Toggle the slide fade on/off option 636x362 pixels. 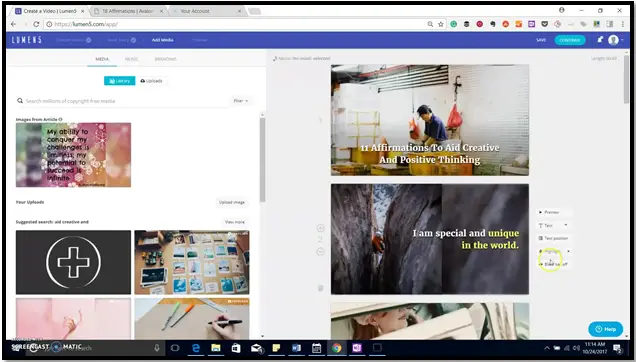point(554,264)
